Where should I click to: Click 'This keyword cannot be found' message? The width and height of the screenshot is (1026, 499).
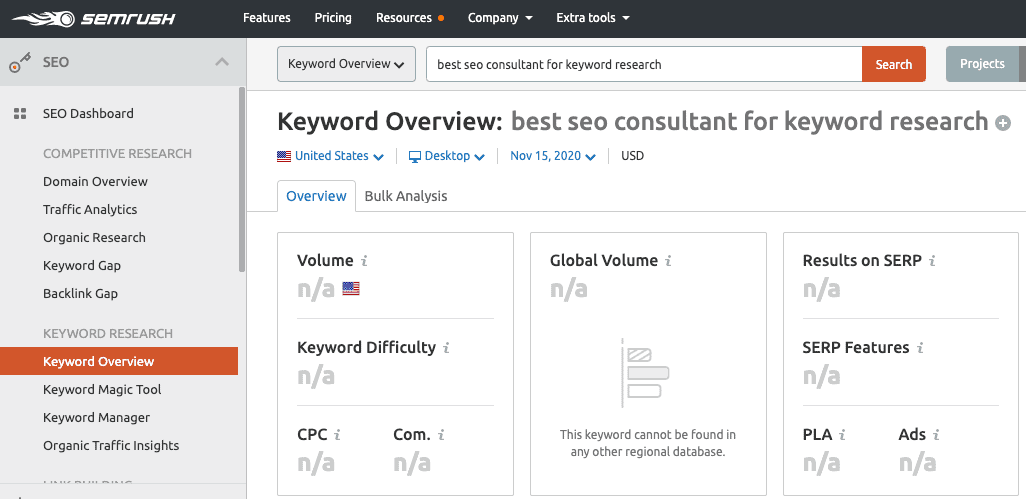[x=648, y=443]
